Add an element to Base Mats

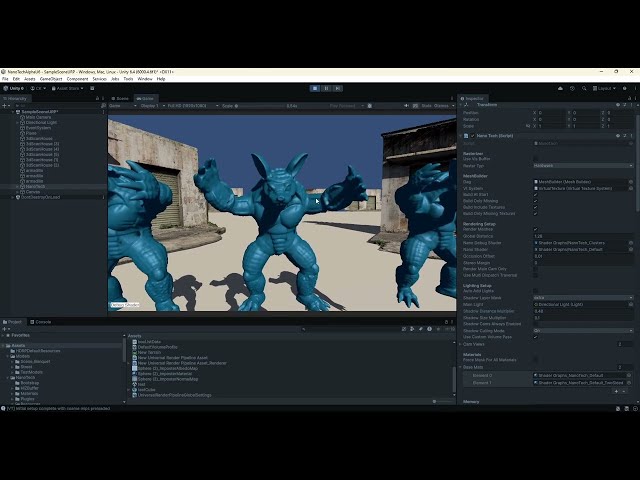[x=616, y=391]
